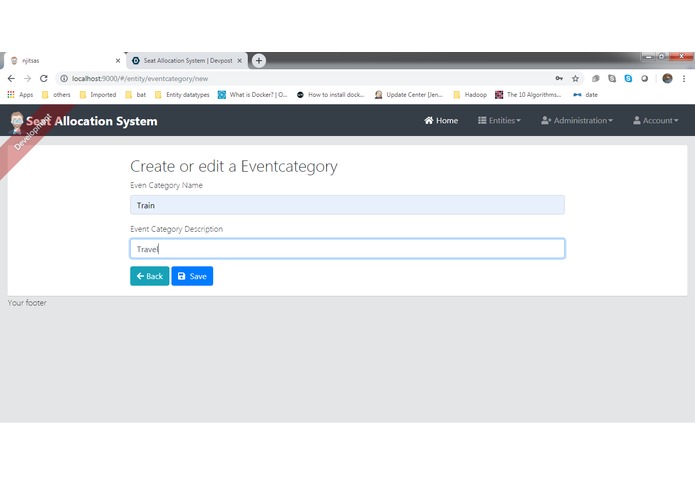Save the event category

point(192,276)
